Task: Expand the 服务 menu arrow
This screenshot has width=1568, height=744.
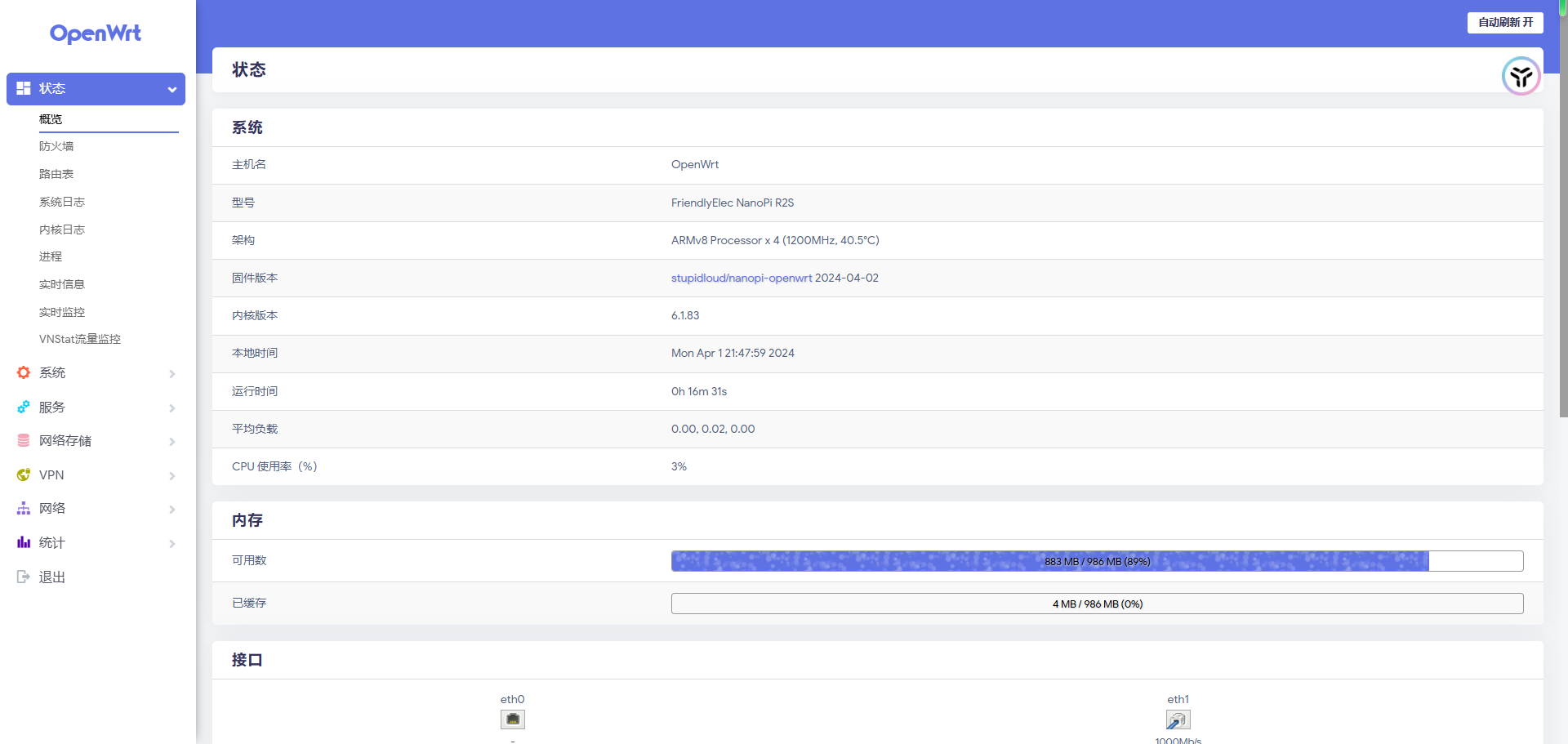Action: point(172,408)
